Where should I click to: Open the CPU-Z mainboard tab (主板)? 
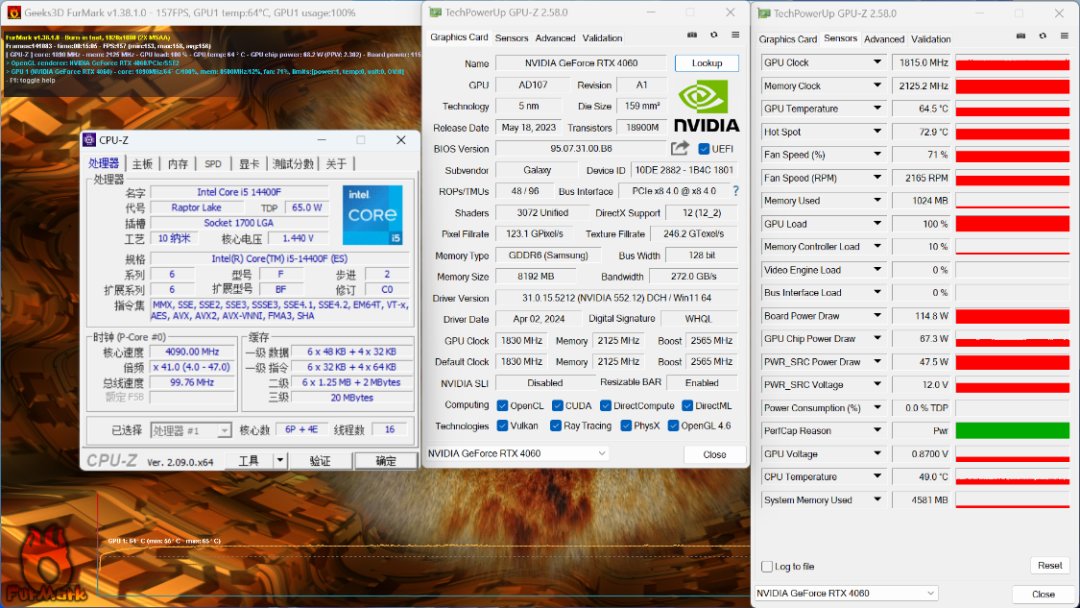click(x=143, y=164)
